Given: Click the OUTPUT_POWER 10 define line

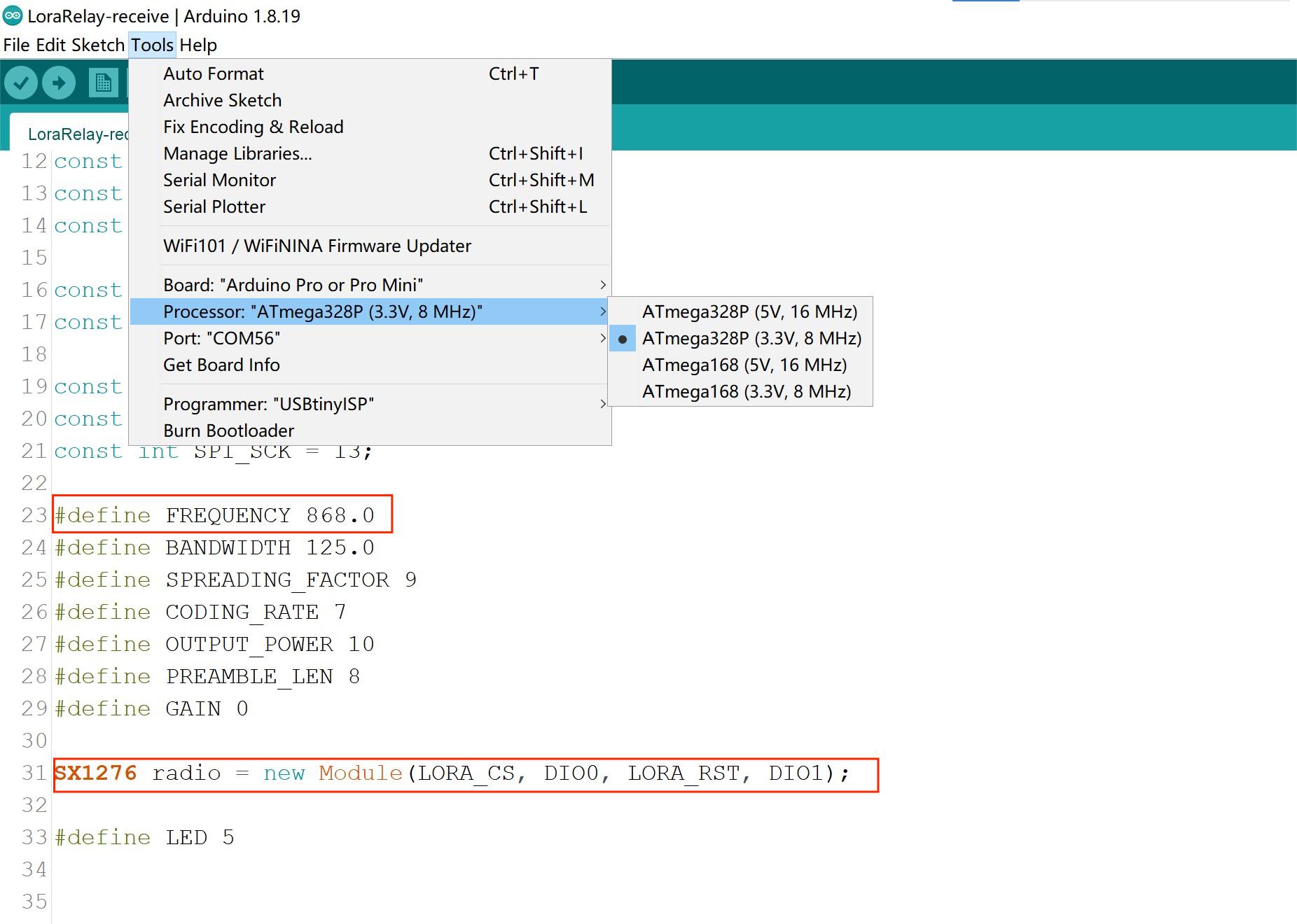Looking at the screenshot, I should [x=214, y=644].
